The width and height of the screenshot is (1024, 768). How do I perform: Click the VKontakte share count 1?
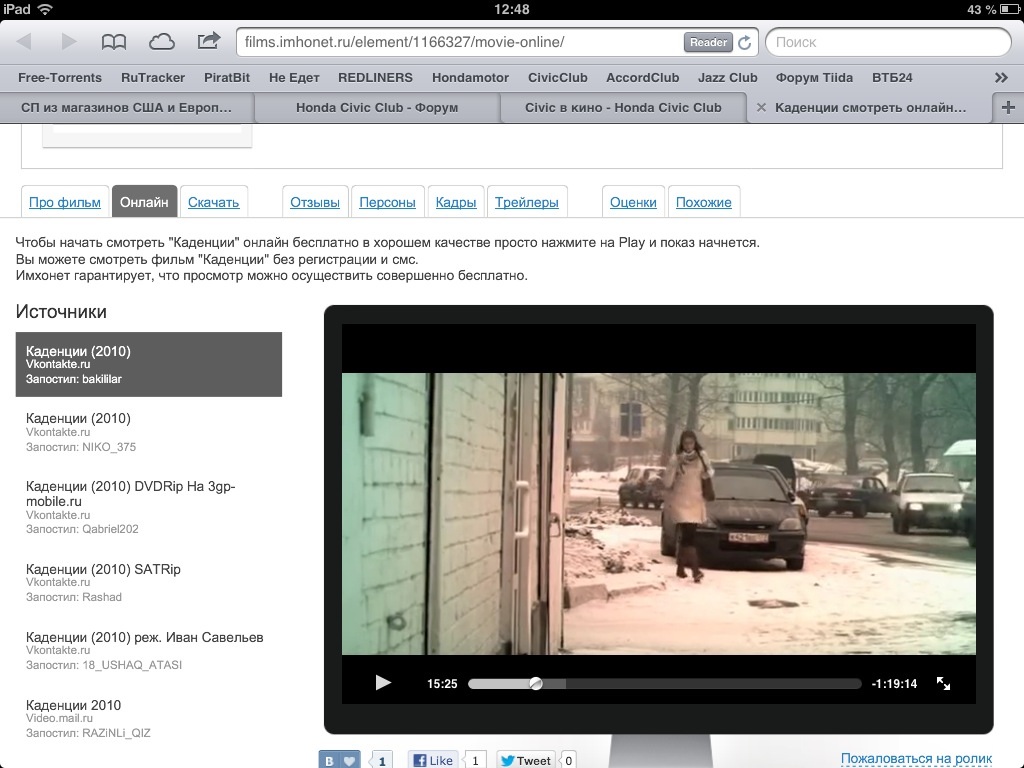pos(382,761)
